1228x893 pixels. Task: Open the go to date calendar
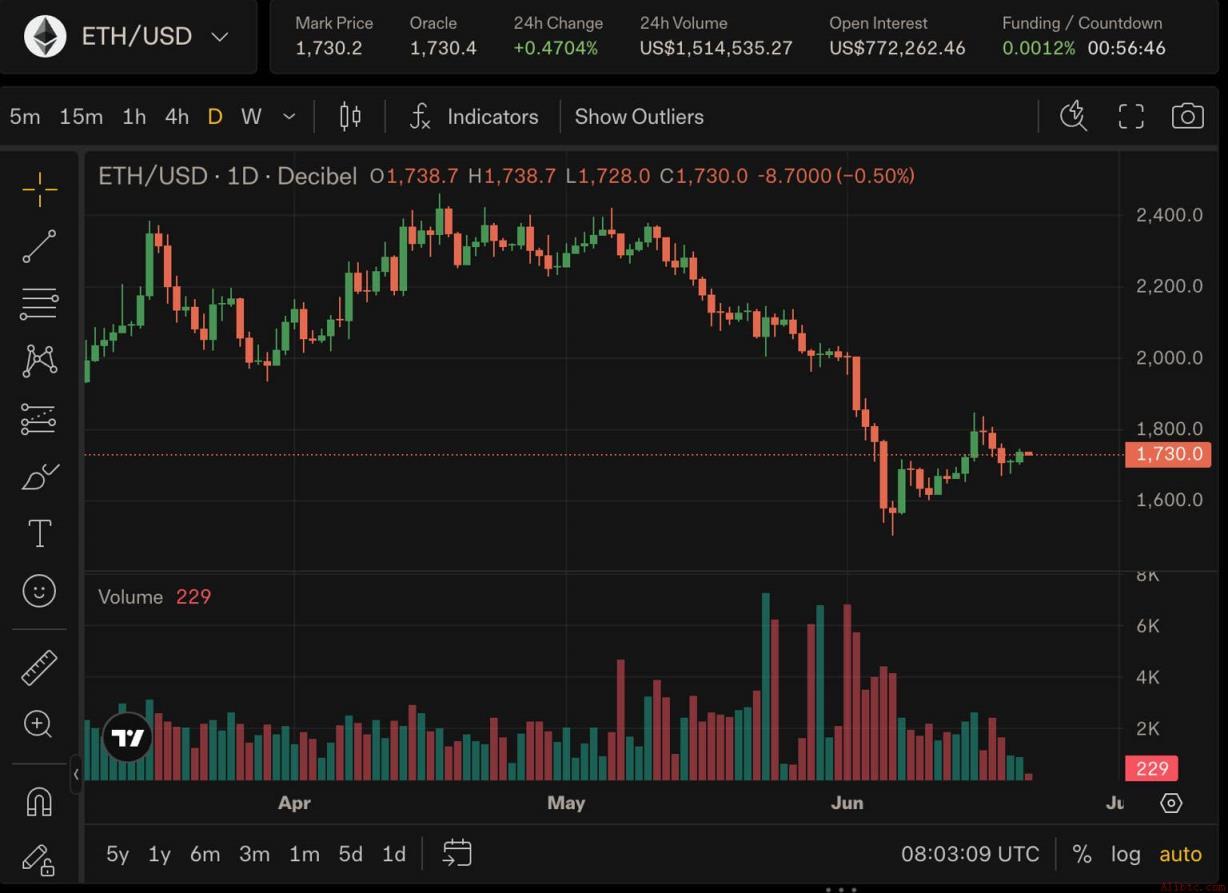point(457,853)
